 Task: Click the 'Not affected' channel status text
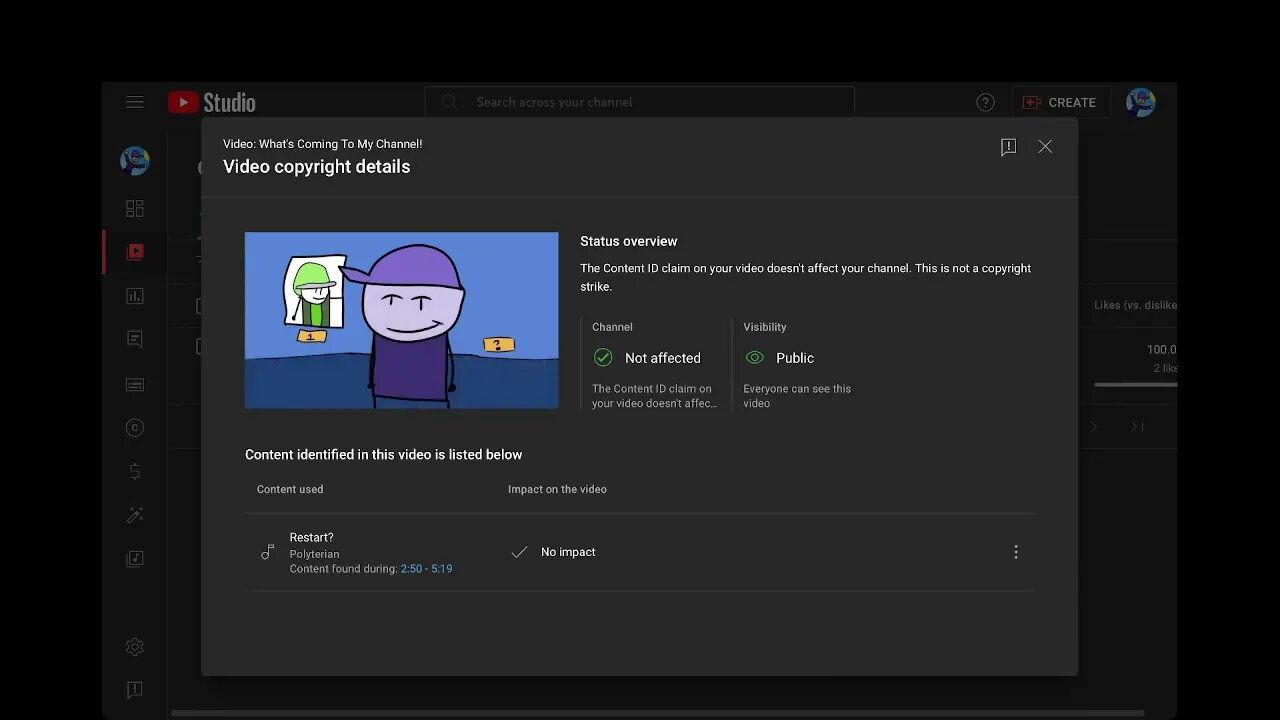[663, 358]
